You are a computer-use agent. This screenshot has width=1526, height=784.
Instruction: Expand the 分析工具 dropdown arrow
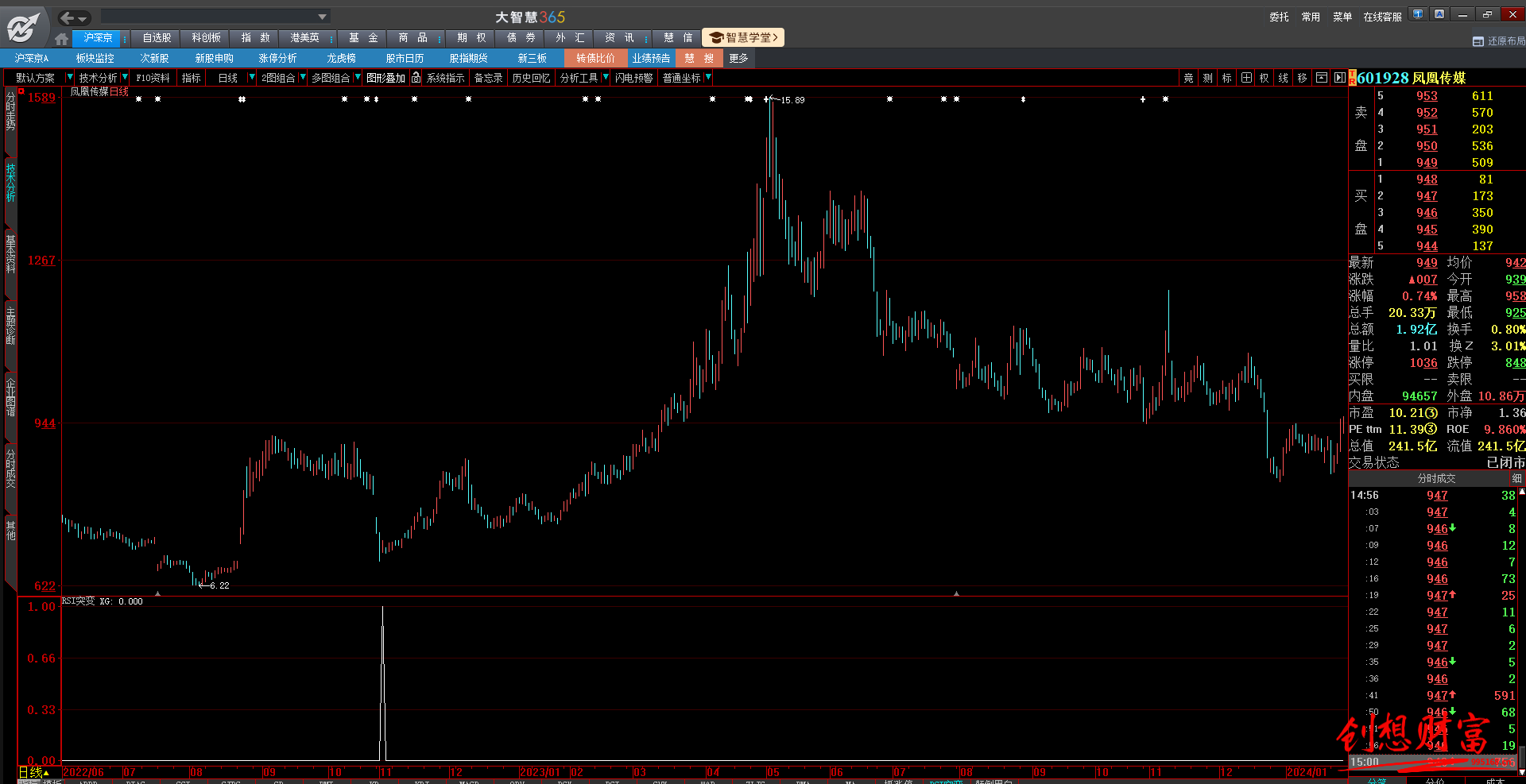pyautogui.click(x=606, y=78)
